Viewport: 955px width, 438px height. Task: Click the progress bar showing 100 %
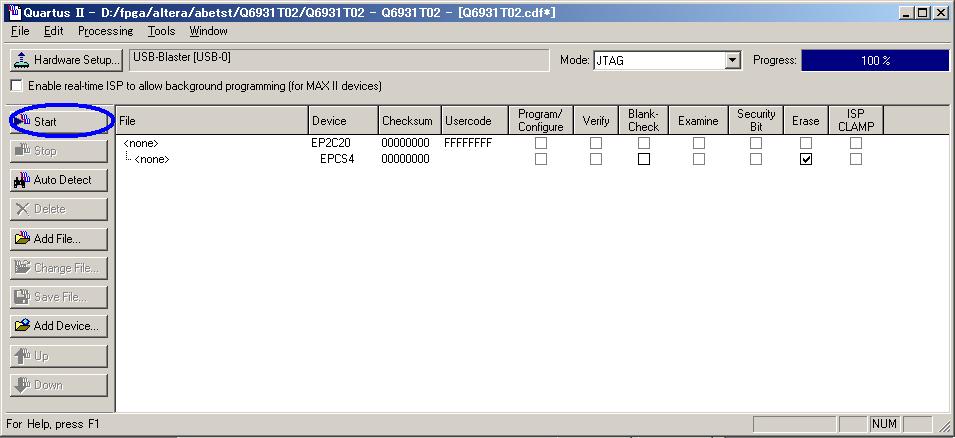click(875, 60)
